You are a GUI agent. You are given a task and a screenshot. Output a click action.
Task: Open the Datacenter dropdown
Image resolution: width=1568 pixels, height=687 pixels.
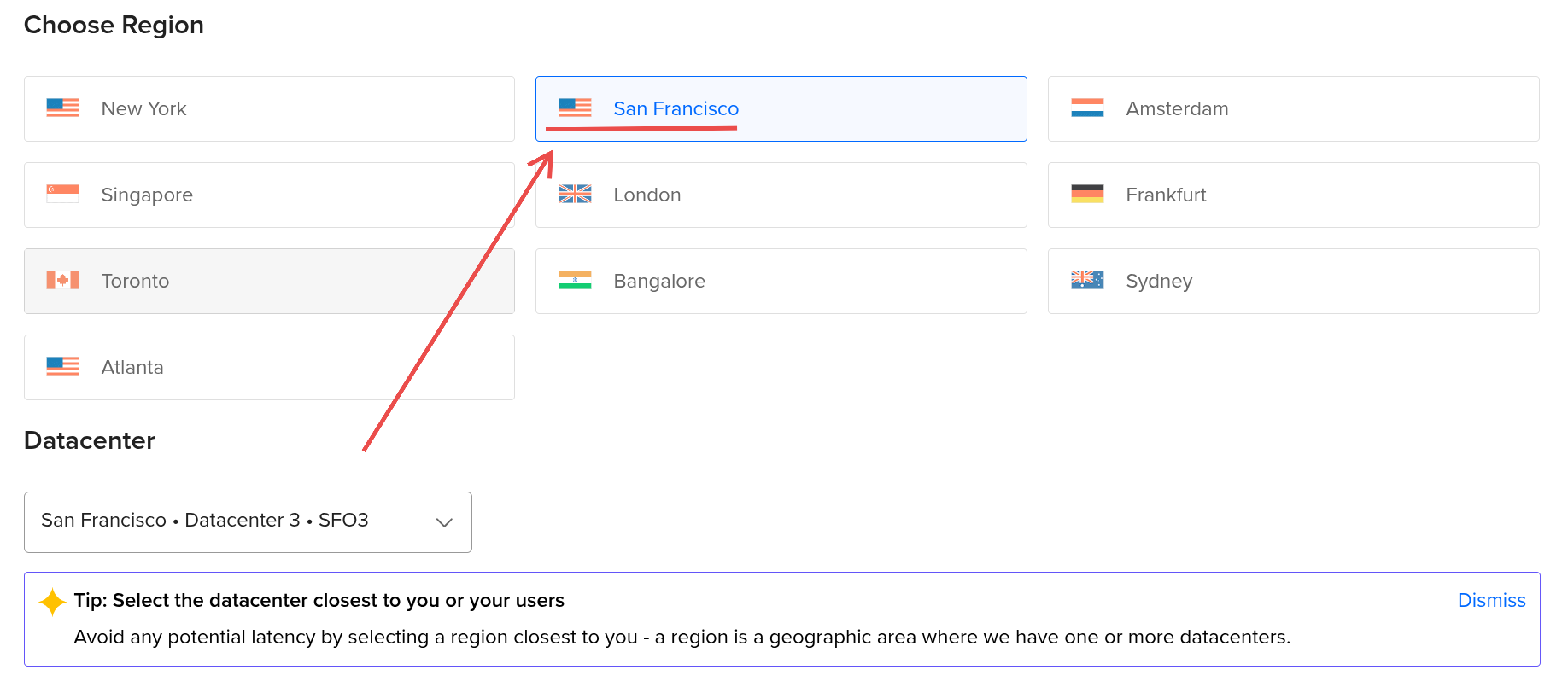(248, 521)
